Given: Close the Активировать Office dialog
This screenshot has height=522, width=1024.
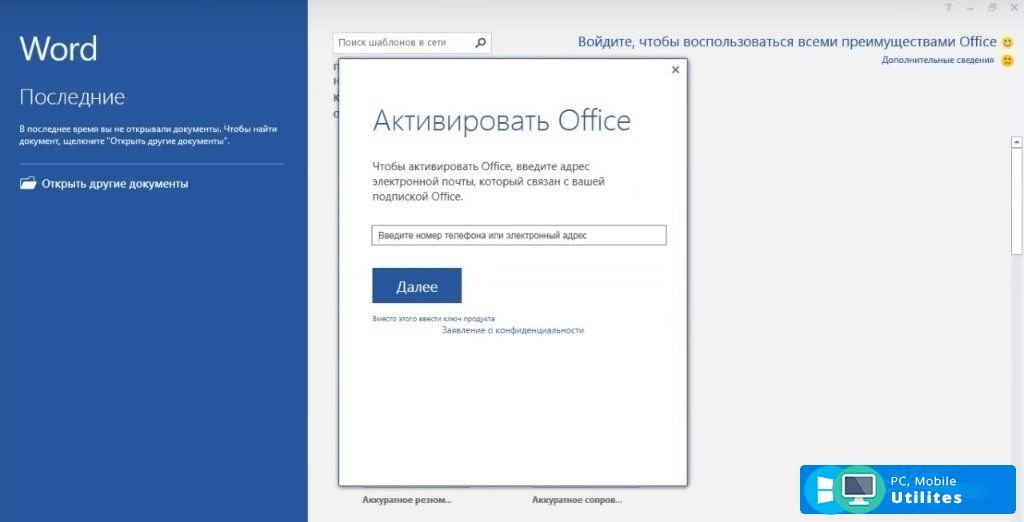Looking at the screenshot, I should point(675,69).
